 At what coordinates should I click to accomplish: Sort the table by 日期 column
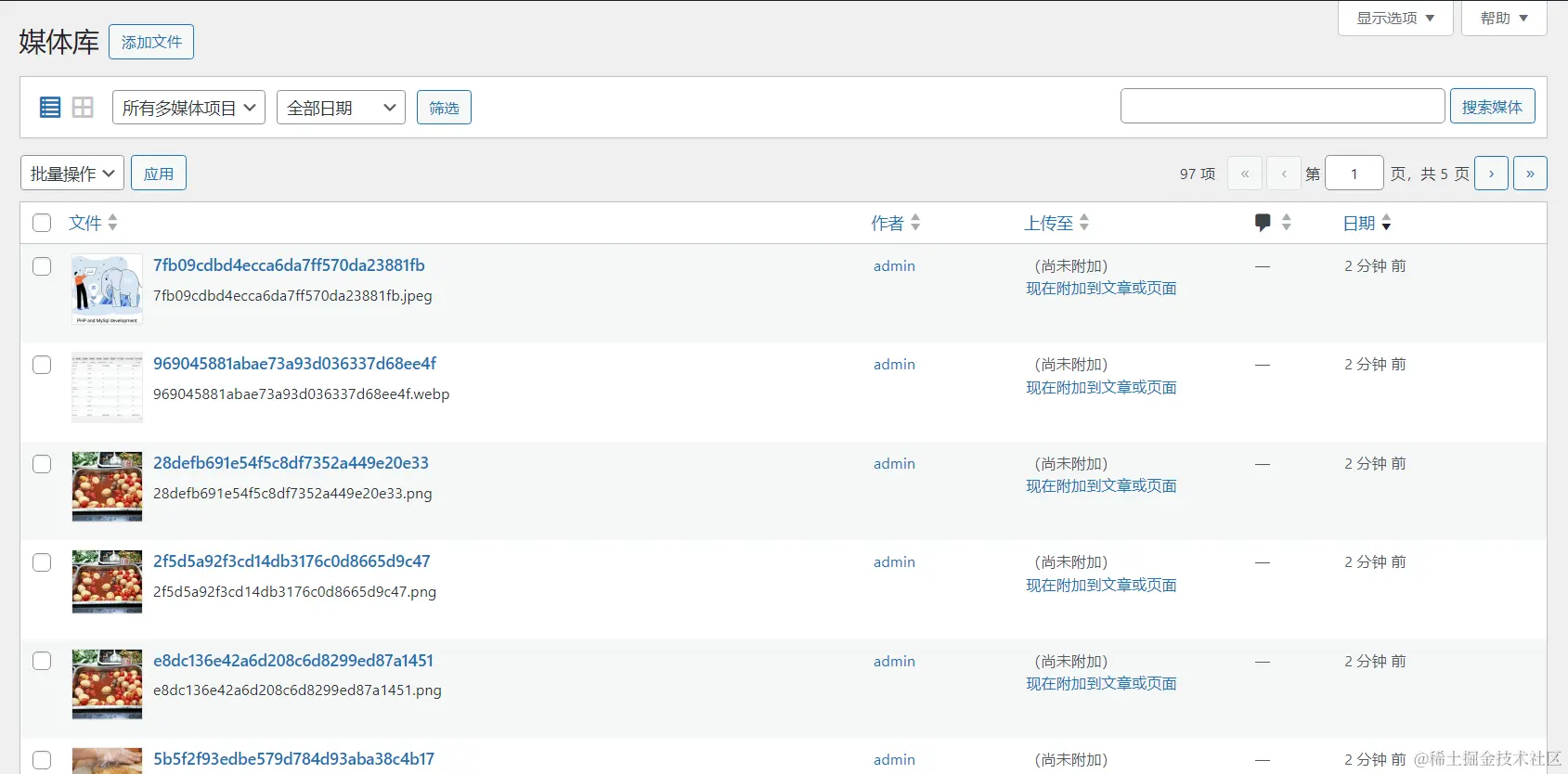point(1367,223)
